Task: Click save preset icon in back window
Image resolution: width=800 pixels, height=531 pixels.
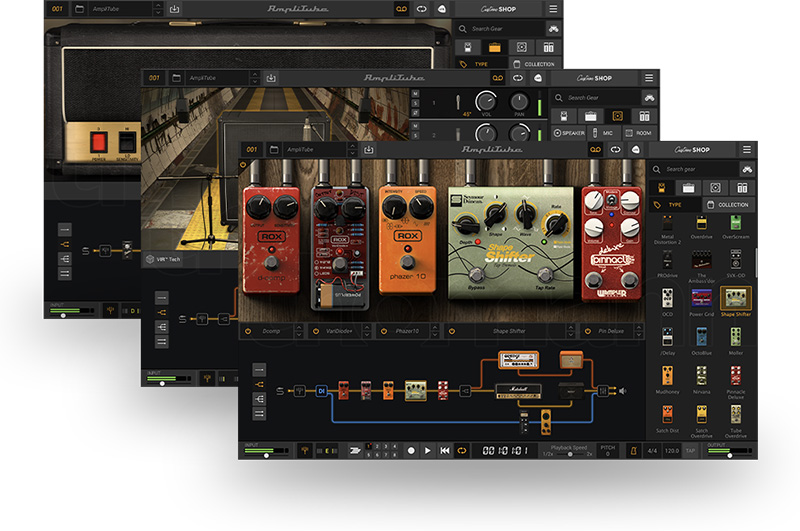Action: (x=174, y=9)
